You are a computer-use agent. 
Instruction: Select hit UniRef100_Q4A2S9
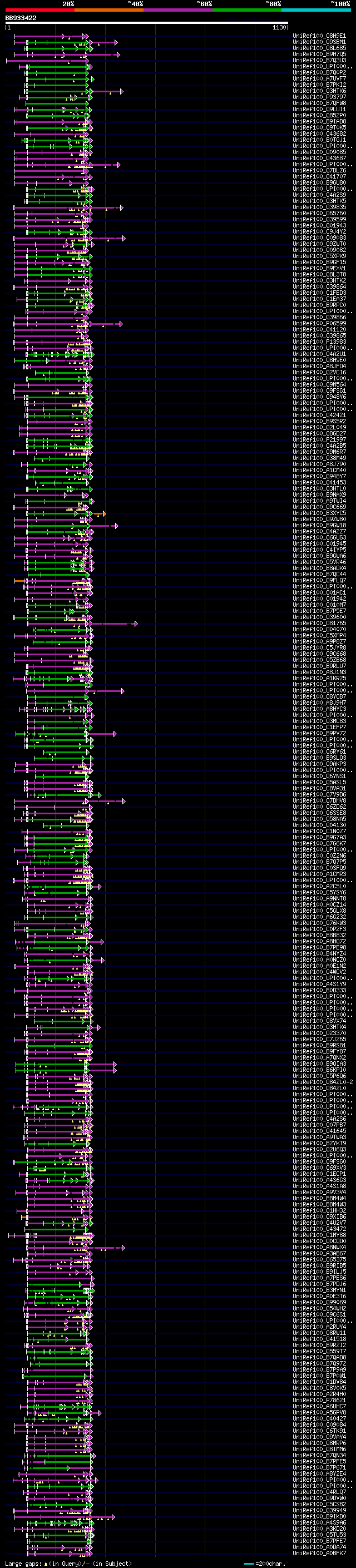pyautogui.click(x=319, y=195)
